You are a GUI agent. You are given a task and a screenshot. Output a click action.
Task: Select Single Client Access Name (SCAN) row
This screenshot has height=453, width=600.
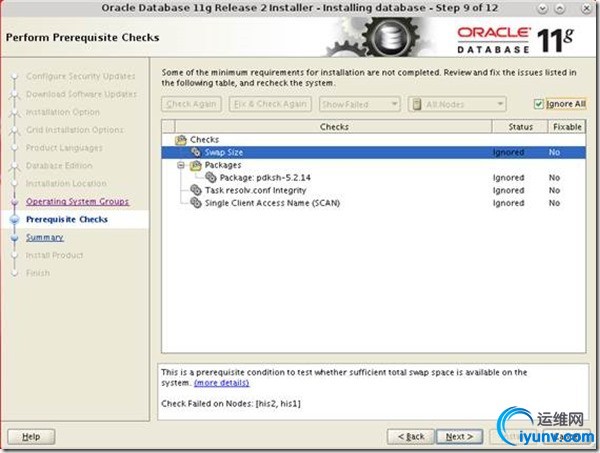(373, 203)
